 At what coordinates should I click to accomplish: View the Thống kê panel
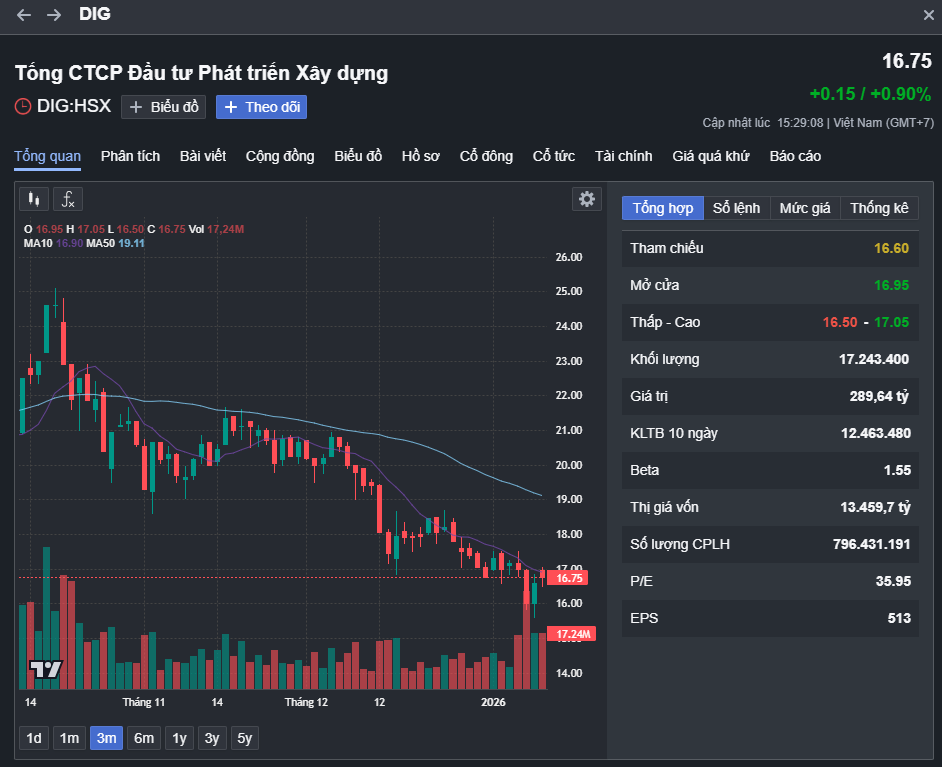(879, 208)
